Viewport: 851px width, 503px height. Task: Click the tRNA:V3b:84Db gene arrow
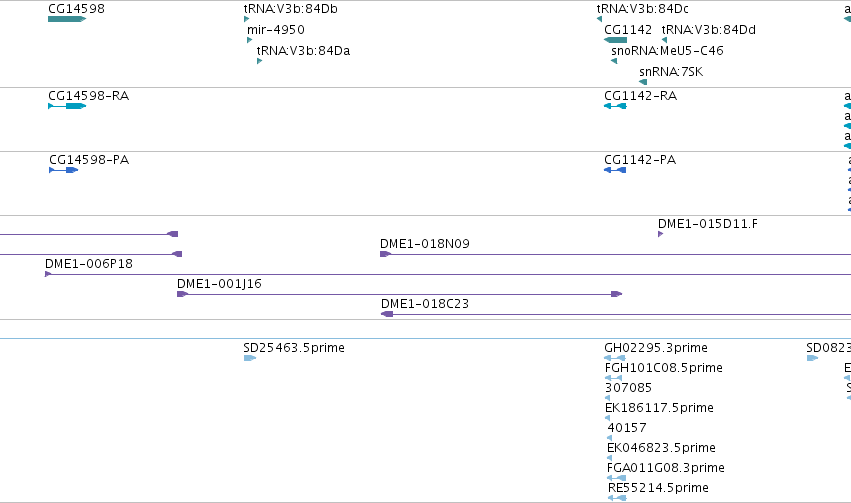[247, 19]
